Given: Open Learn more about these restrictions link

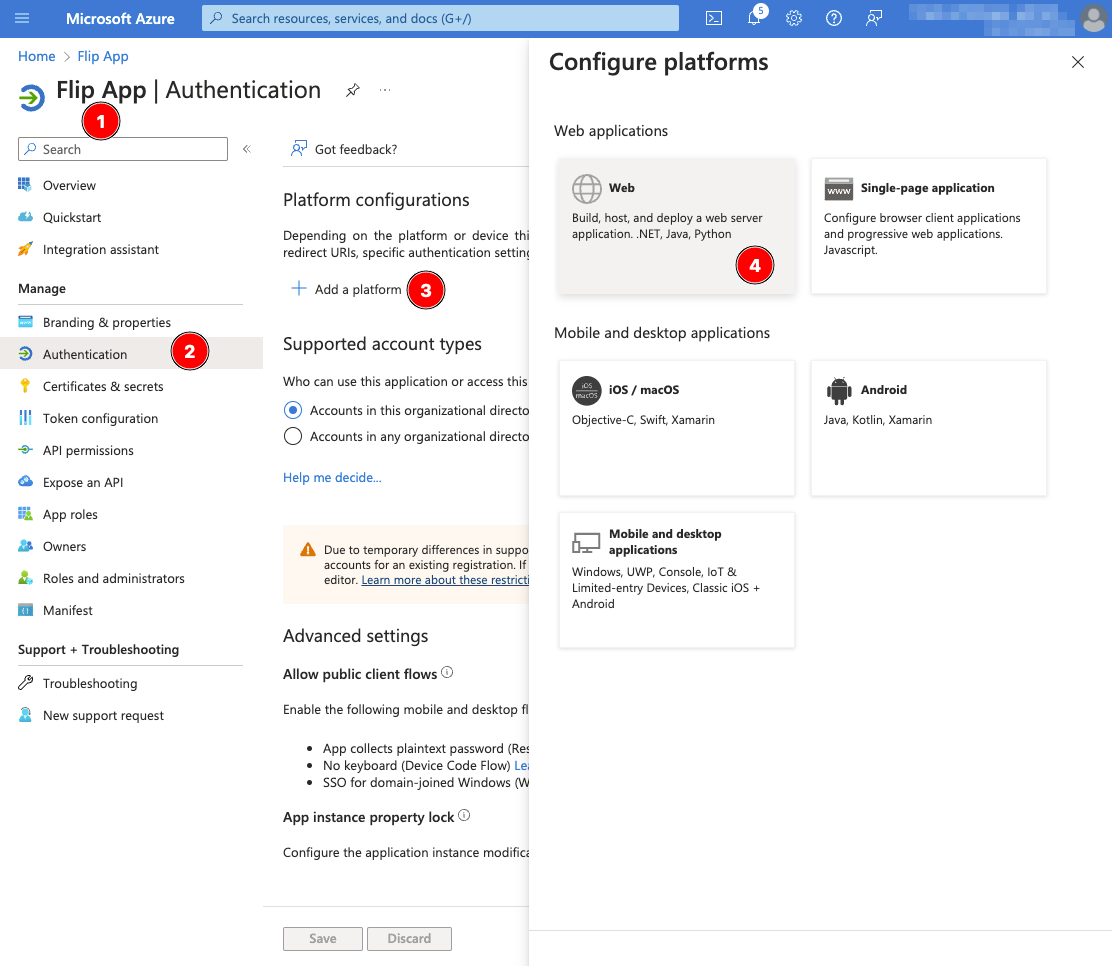Looking at the screenshot, I should [445, 579].
